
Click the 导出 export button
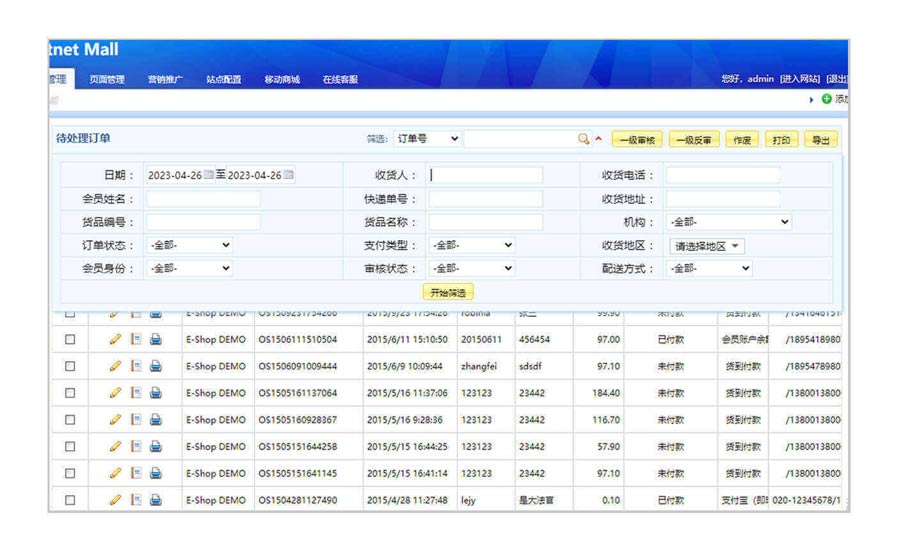[x=820, y=140]
